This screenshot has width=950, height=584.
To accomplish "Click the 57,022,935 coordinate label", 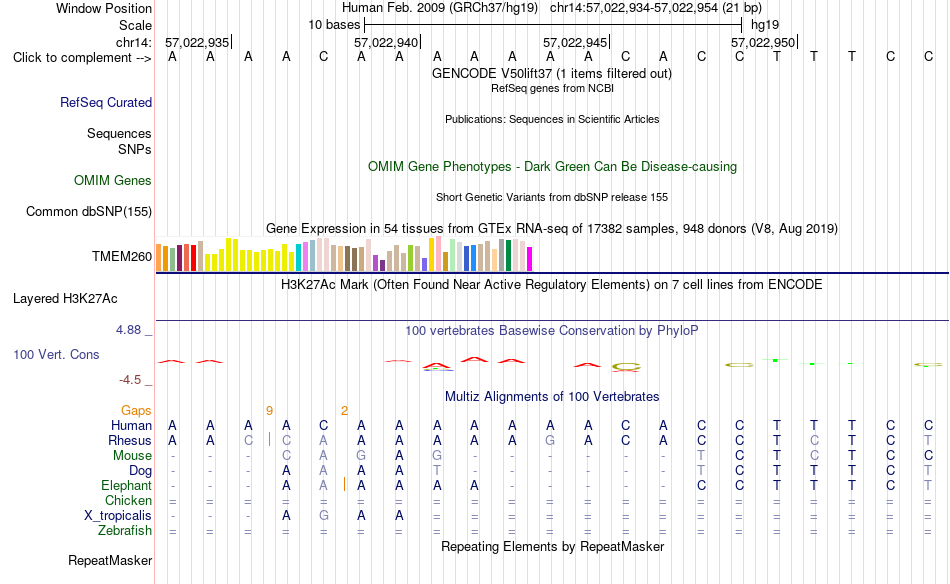I will click(197, 42).
